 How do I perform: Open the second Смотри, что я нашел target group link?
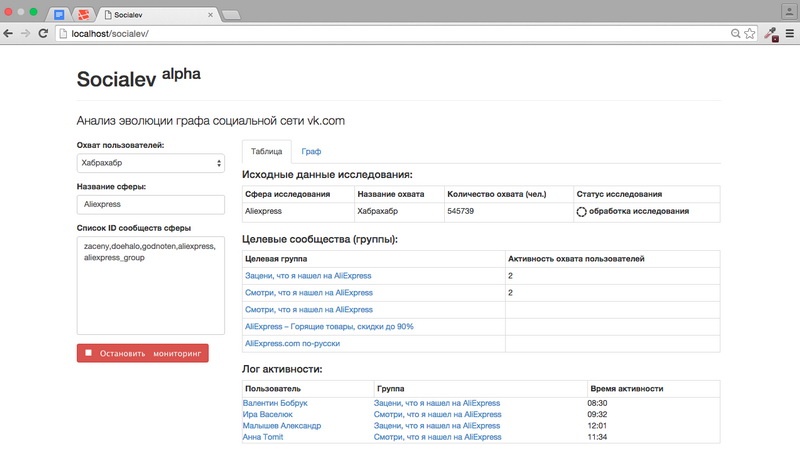pos(309,309)
